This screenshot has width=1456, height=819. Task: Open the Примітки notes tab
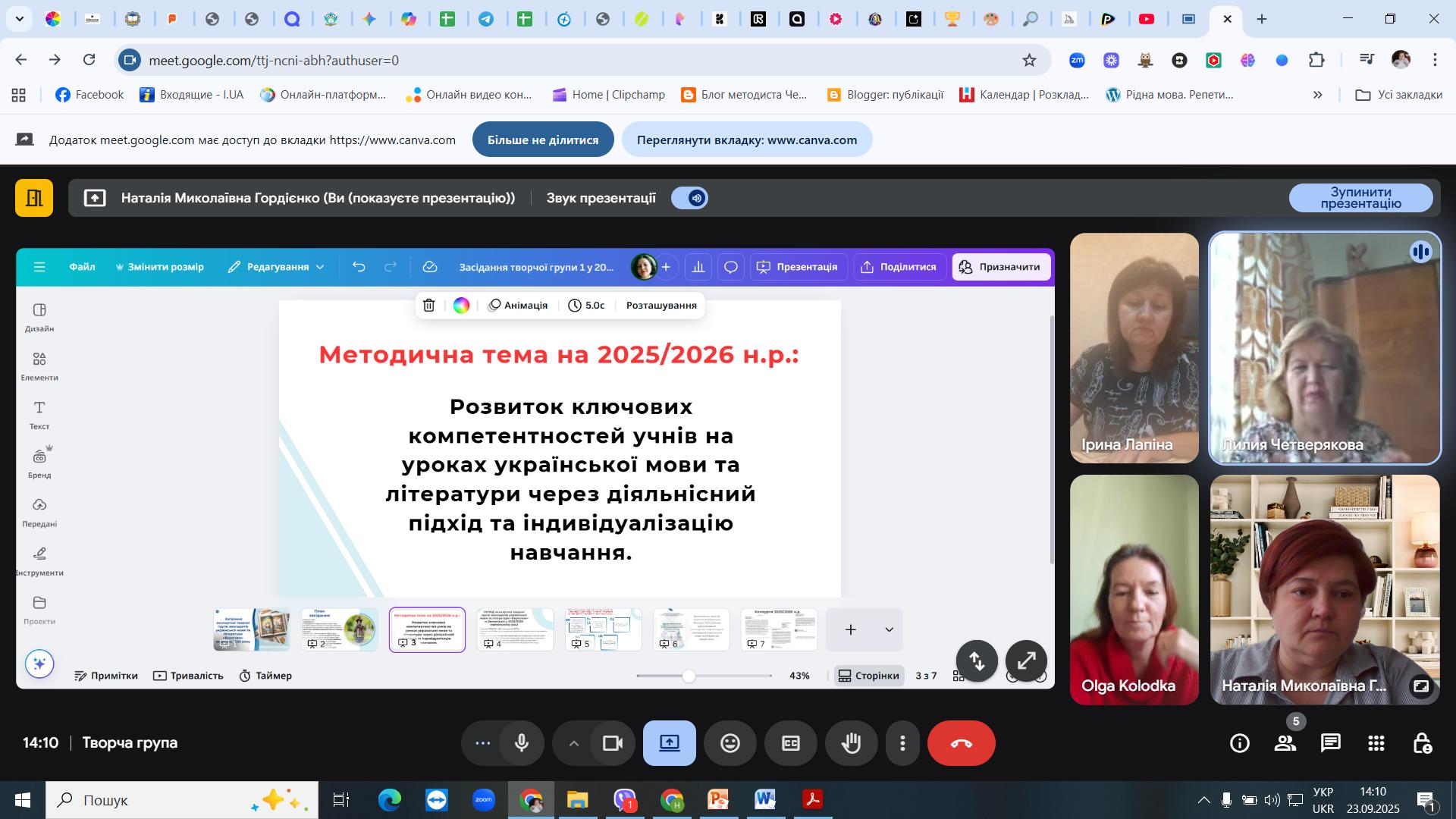tap(106, 676)
